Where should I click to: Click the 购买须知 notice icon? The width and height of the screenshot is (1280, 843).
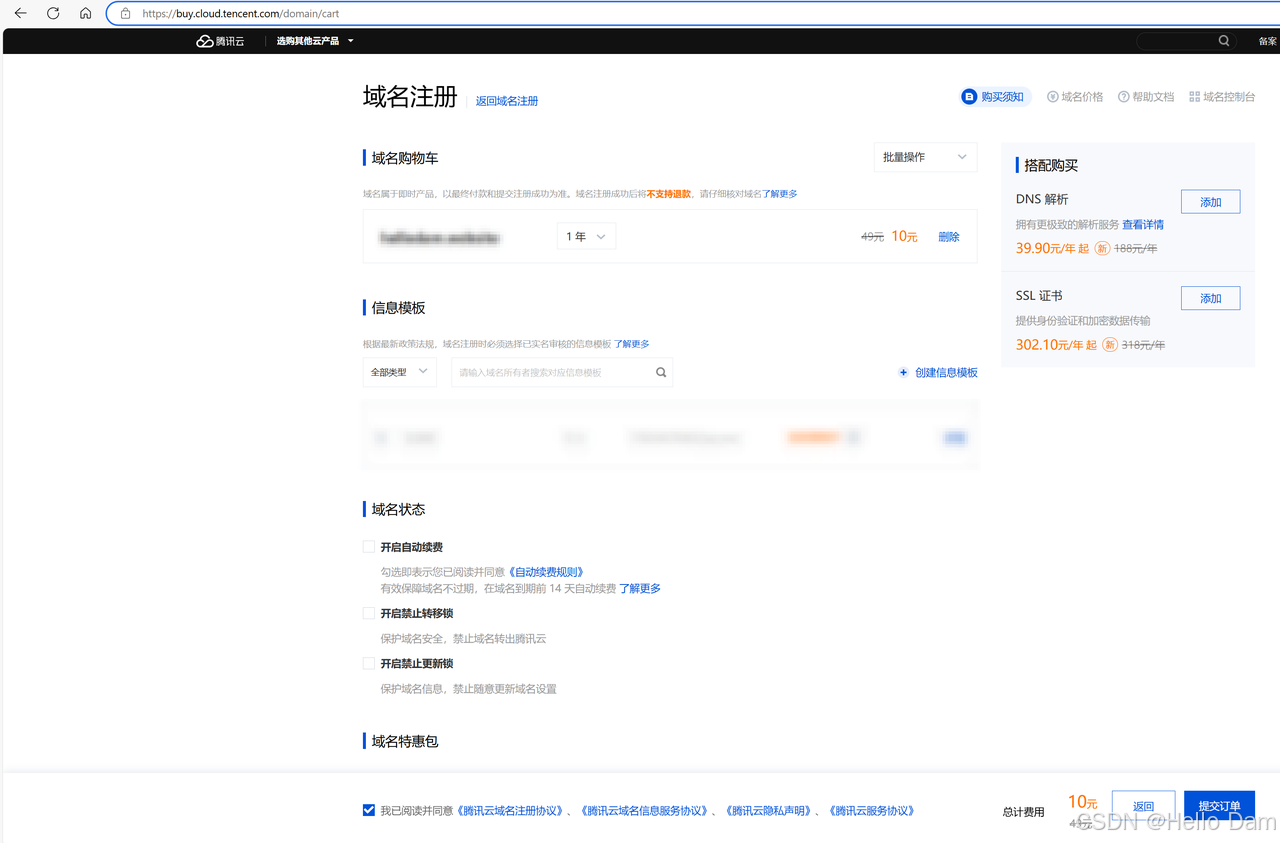pos(969,96)
